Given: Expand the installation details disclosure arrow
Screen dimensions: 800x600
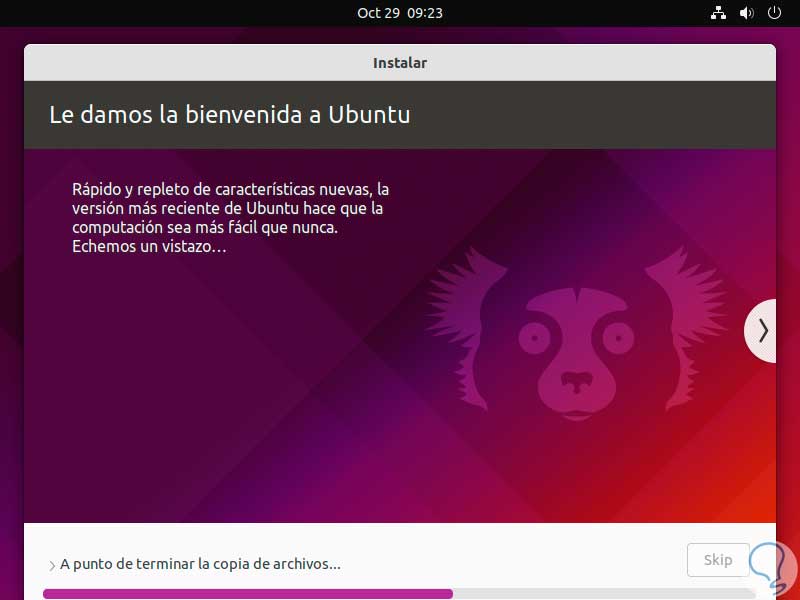Looking at the screenshot, I should [x=52, y=565].
